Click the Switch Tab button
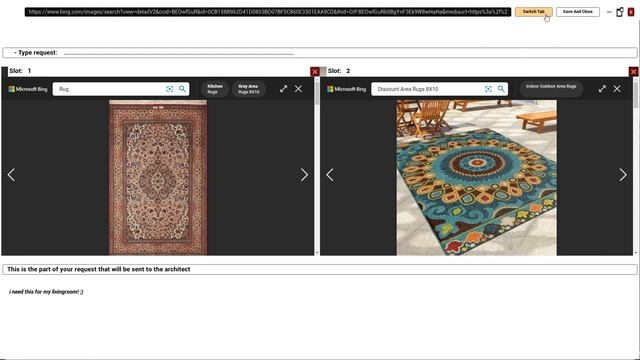The width and height of the screenshot is (640, 360). pyautogui.click(x=533, y=12)
